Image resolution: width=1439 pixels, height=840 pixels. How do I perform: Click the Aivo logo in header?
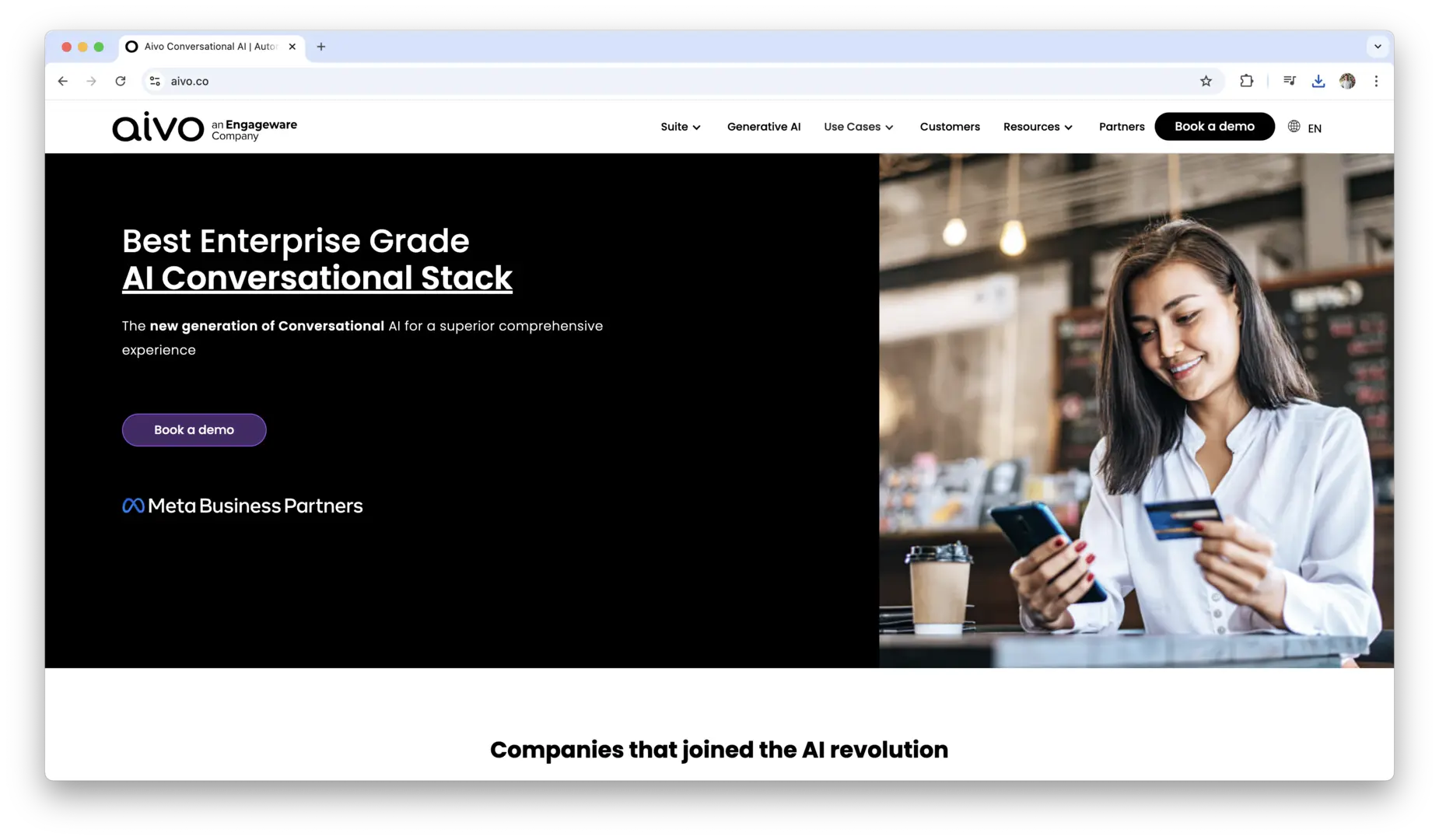click(x=158, y=127)
